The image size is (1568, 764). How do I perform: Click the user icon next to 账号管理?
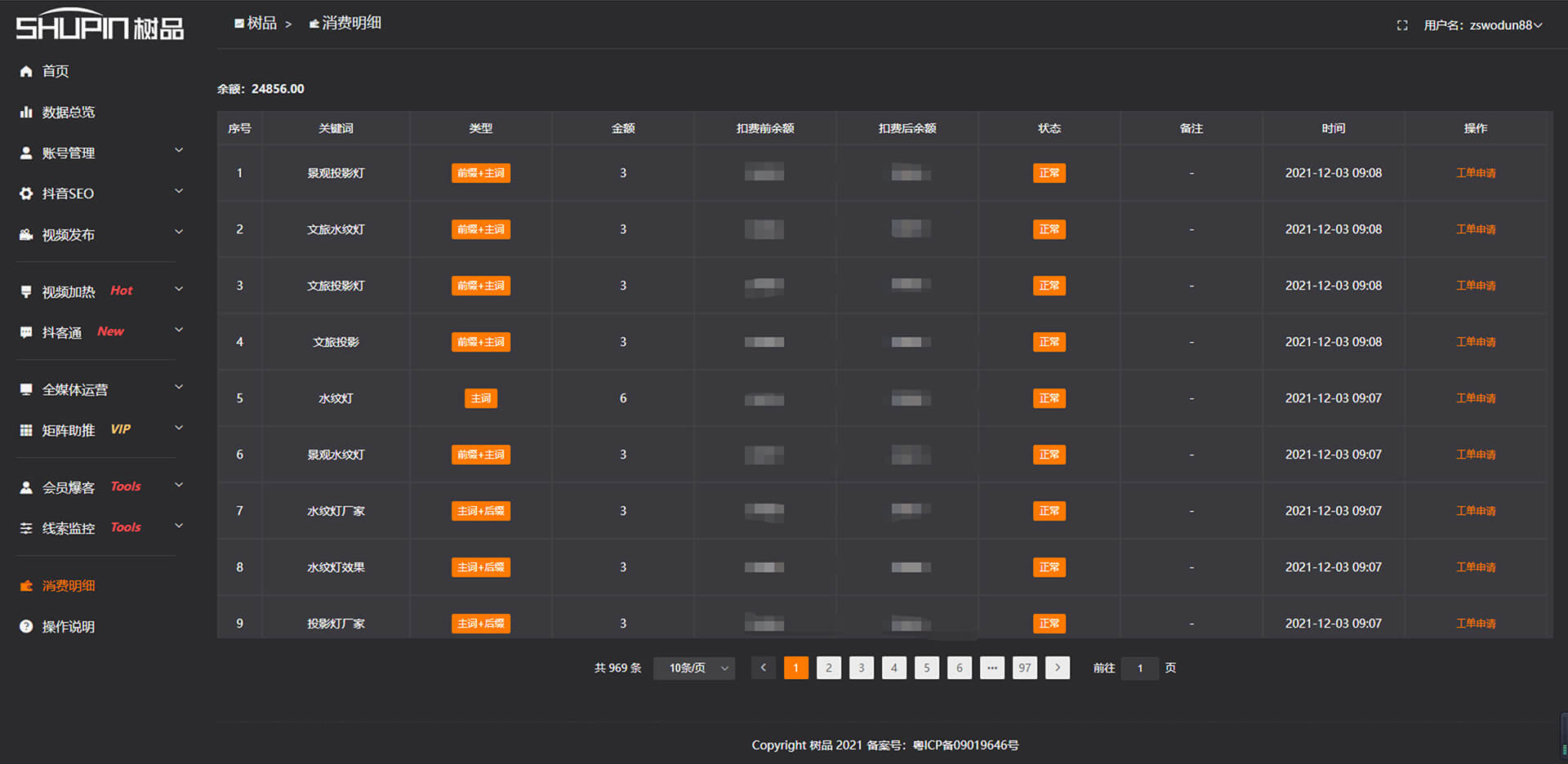pos(26,153)
